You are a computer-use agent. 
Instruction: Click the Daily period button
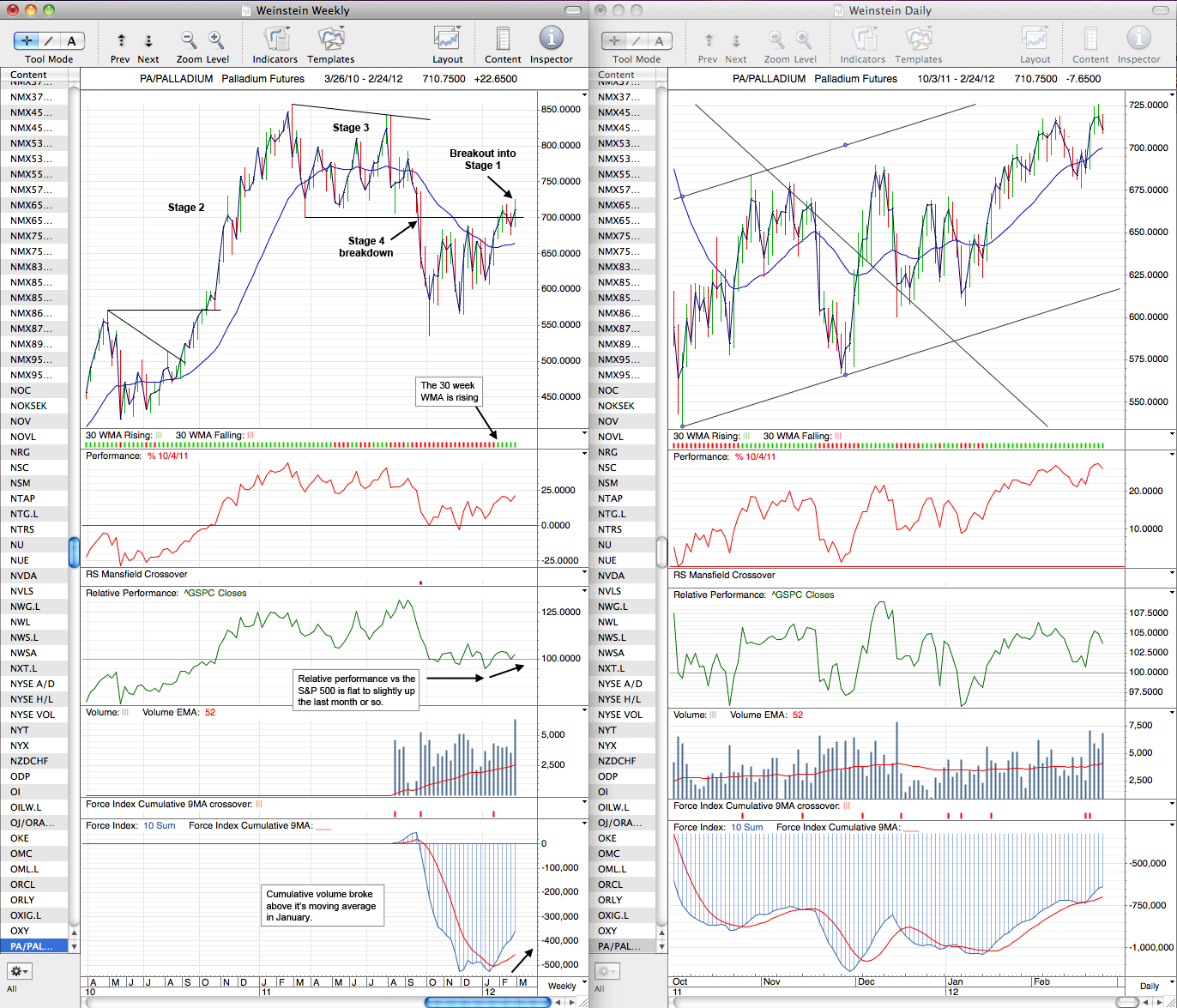point(1149,986)
